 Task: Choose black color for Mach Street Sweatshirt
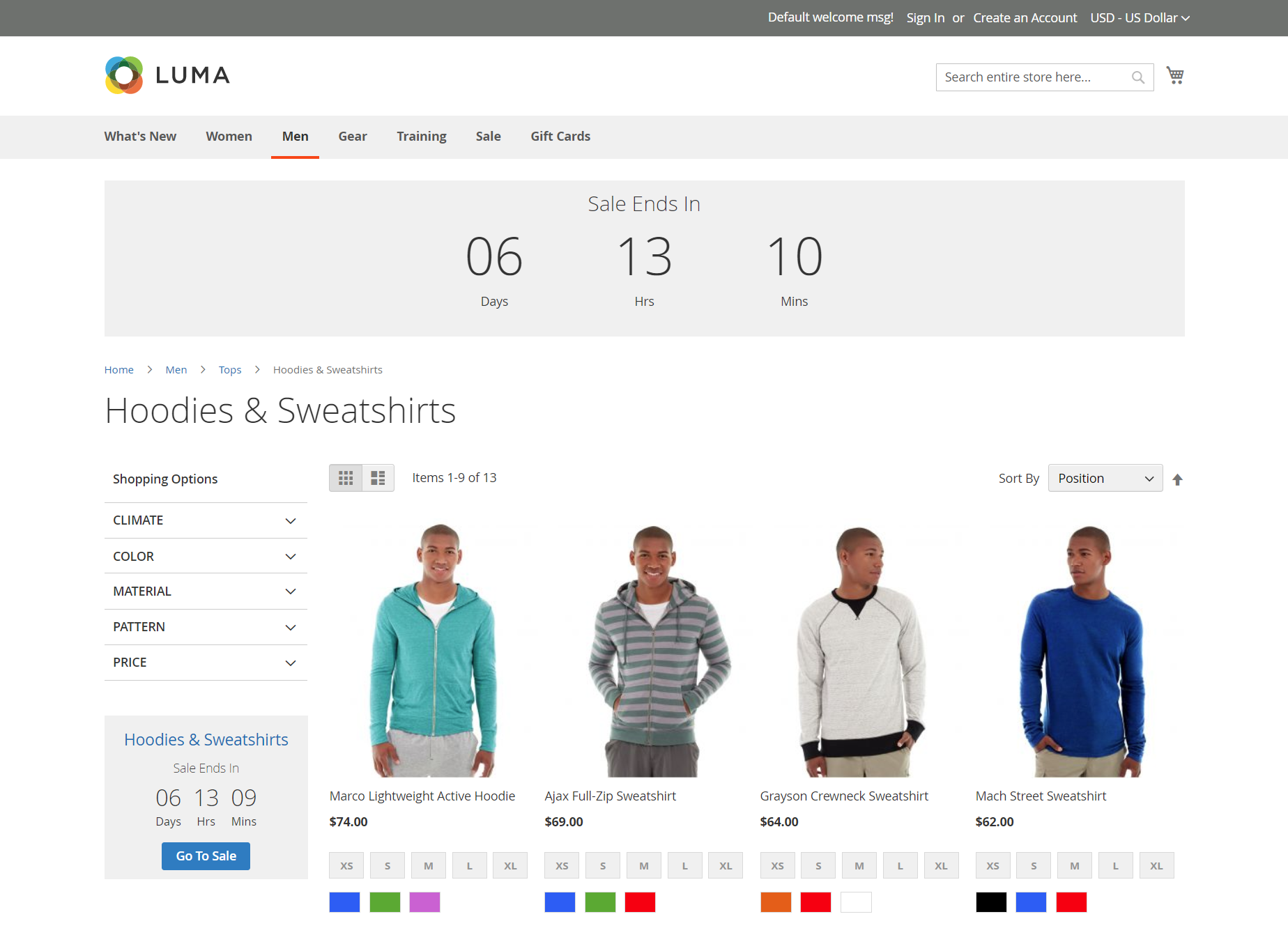tap(991, 902)
